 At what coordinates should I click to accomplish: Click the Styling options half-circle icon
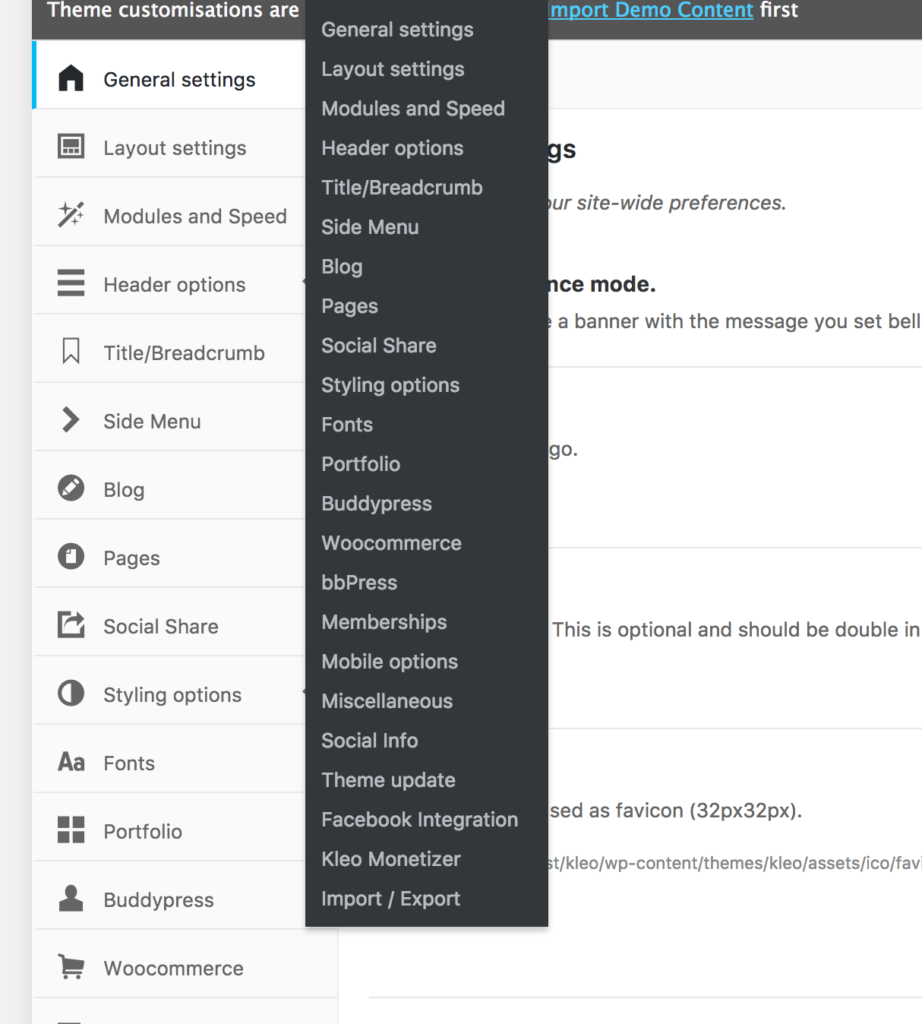tap(71, 693)
